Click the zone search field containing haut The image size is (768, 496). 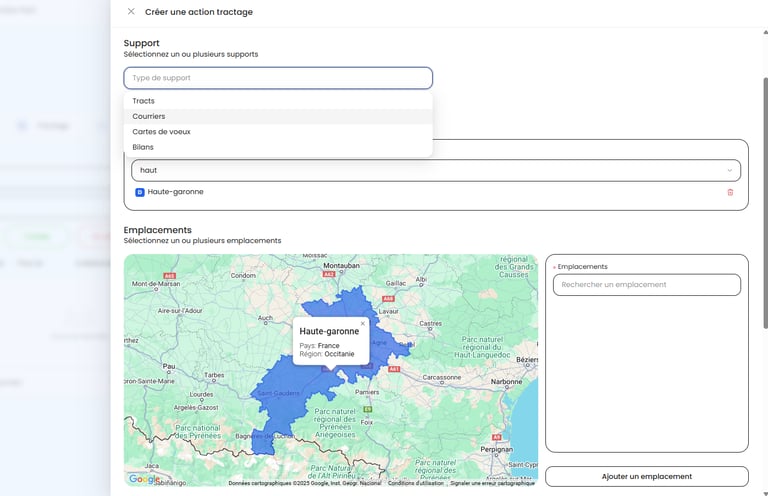coord(435,170)
